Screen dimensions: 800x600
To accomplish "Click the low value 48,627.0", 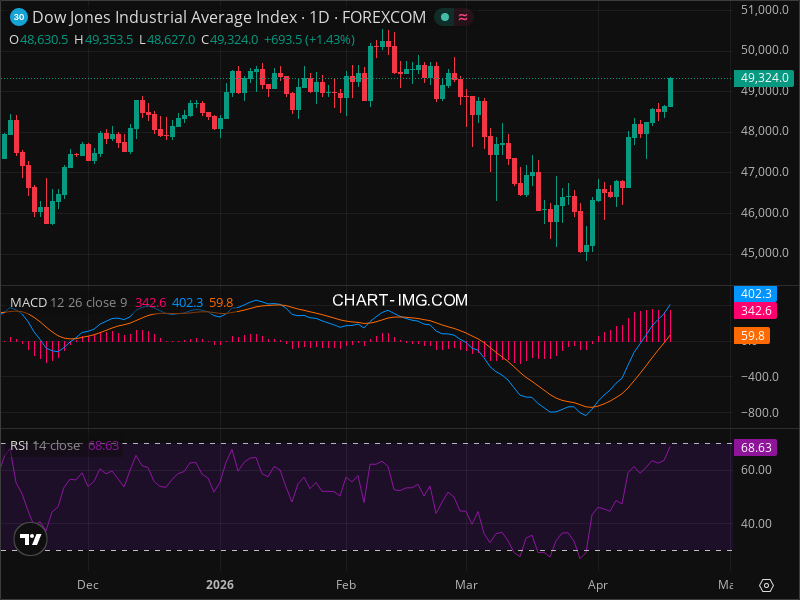I will point(171,40).
